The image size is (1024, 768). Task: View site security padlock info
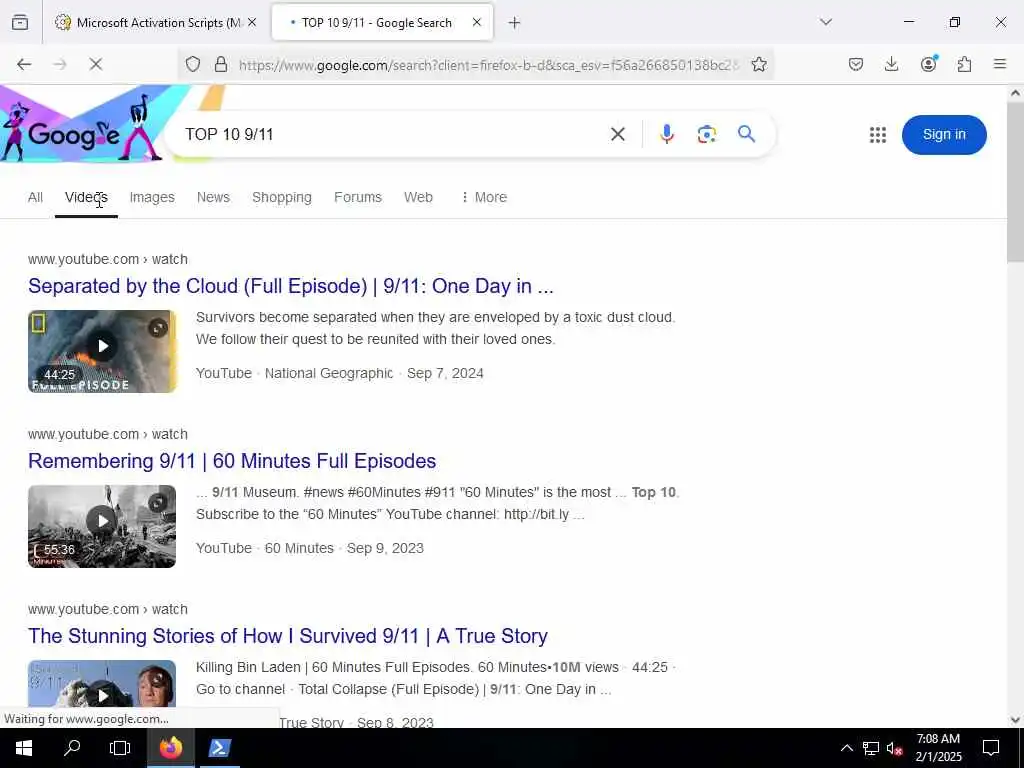coord(221,64)
